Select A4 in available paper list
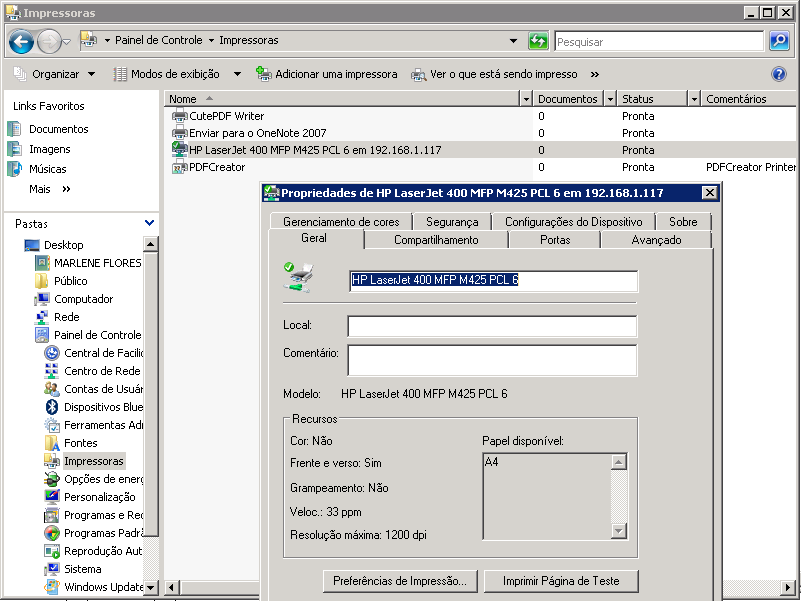This screenshot has width=801, height=601. 491,462
